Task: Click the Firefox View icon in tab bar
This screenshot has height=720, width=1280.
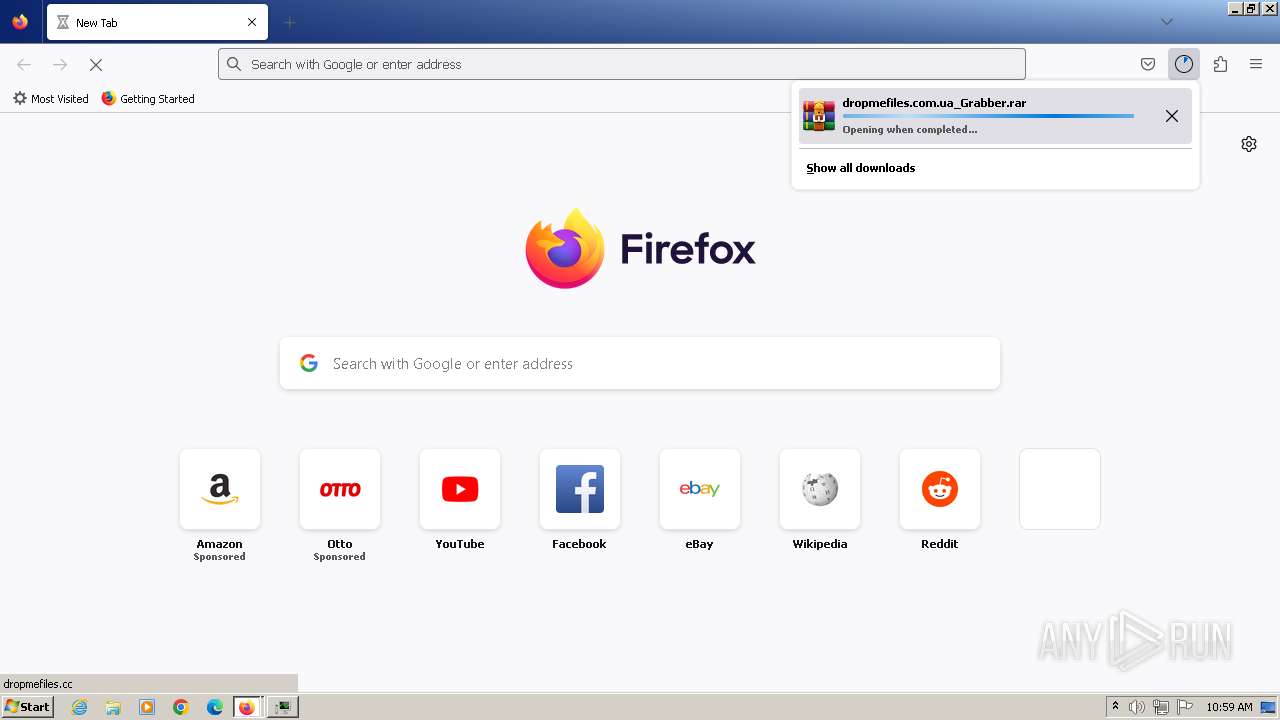Action: (x=20, y=22)
